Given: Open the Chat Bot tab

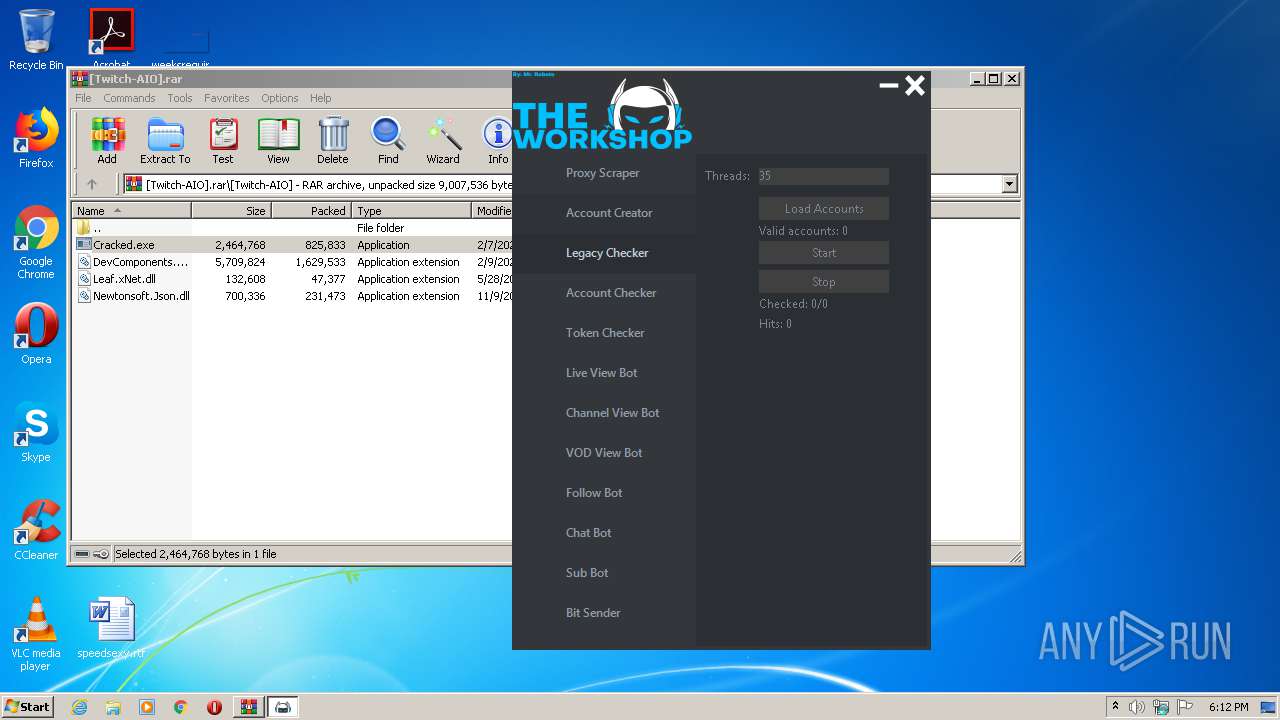Looking at the screenshot, I should click(x=604, y=533).
